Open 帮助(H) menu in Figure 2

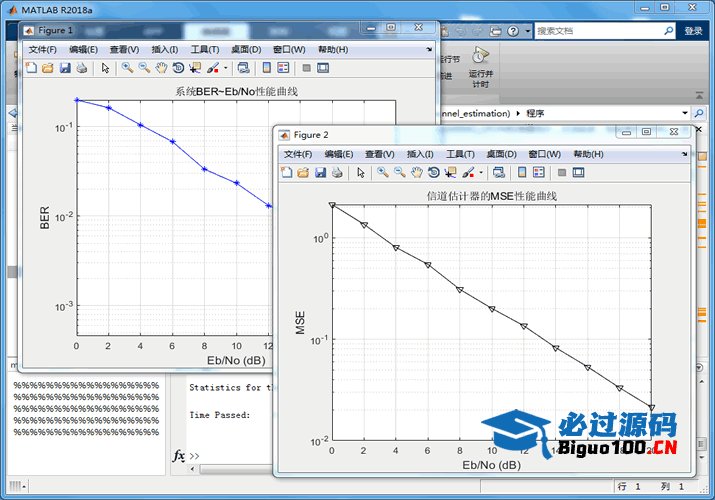tap(588, 154)
